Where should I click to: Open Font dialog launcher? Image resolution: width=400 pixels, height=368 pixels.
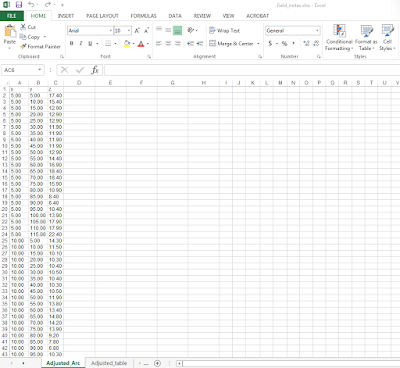point(149,57)
